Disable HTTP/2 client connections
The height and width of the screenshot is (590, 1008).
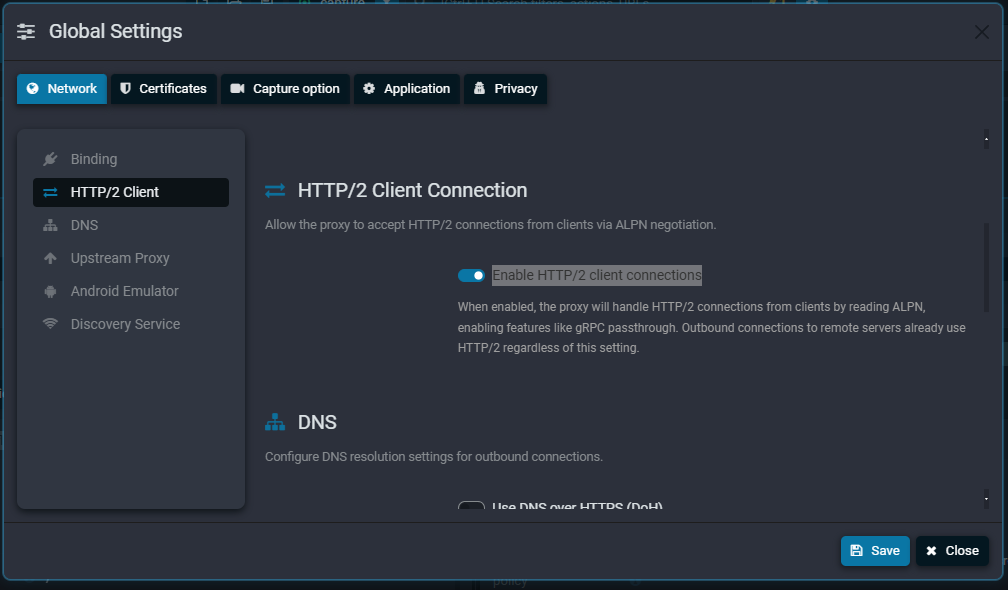pyautogui.click(x=471, y=274)
